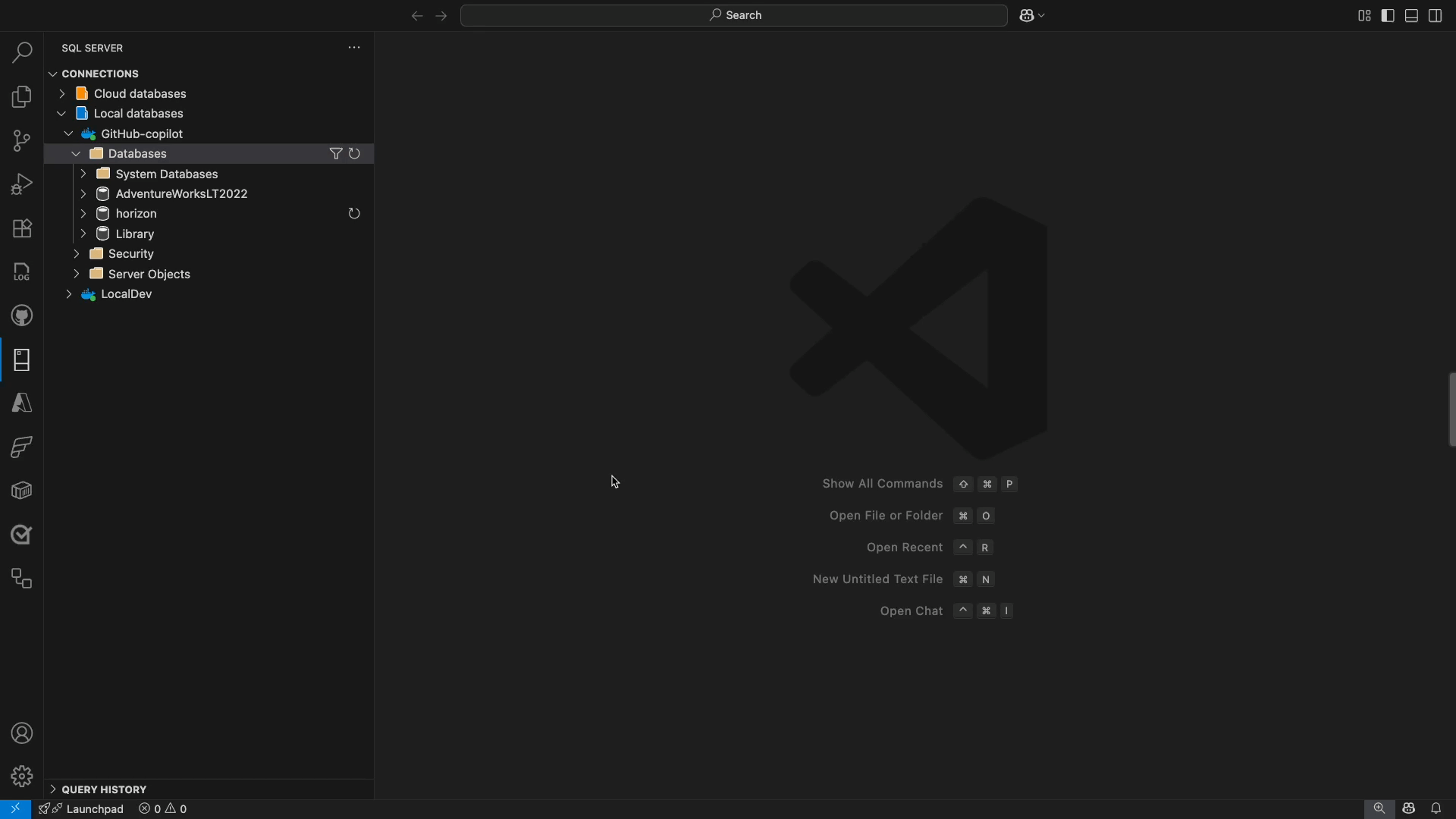Click the SQL SERVER panel title

coord(93,48)
